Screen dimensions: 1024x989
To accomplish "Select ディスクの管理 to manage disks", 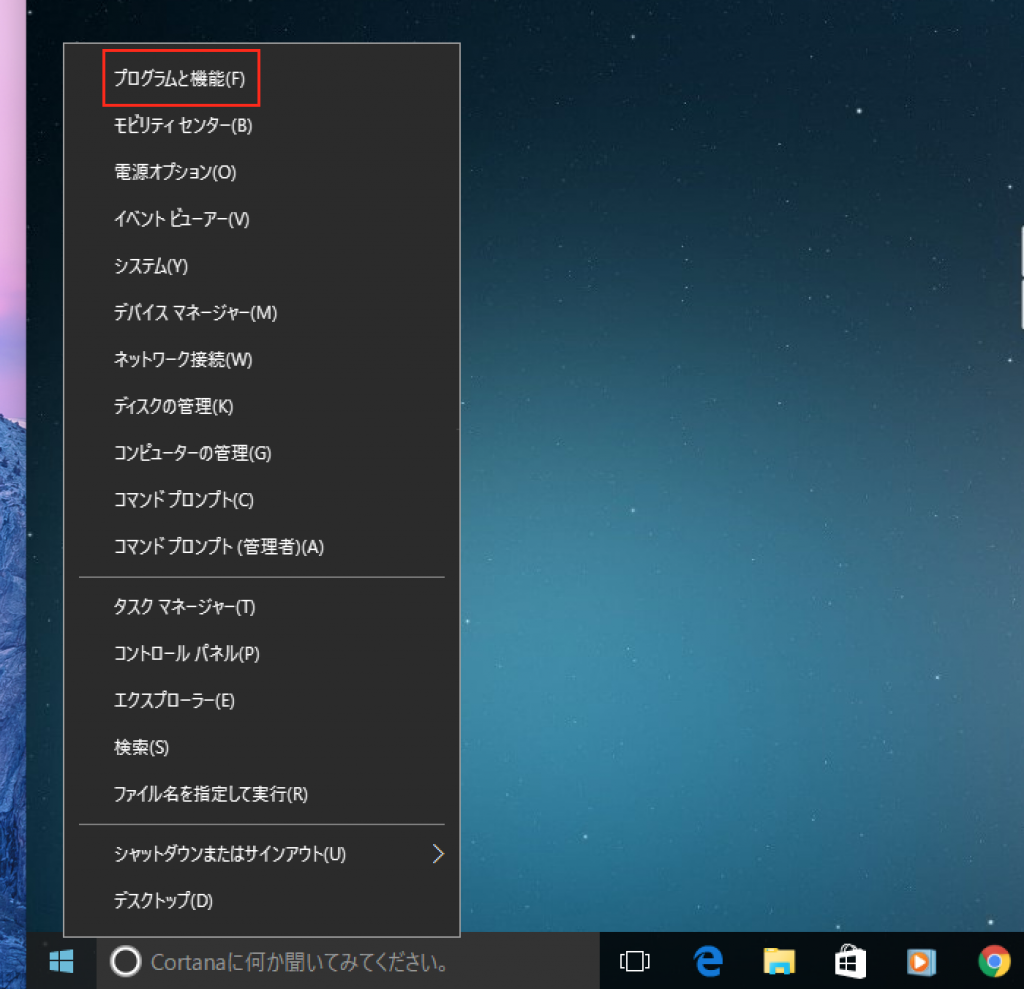I will pyautogui.click(x=174, y=407).
